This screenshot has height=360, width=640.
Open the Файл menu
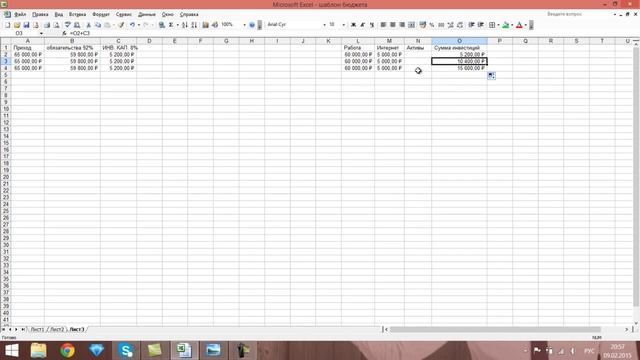20,14
